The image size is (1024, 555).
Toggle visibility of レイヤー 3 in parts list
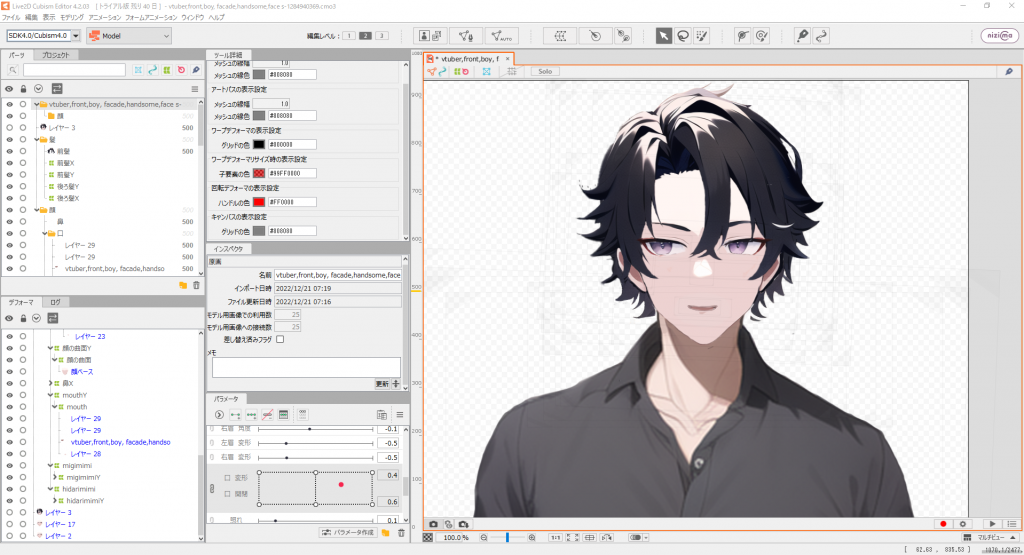click(x=9, y=128)
